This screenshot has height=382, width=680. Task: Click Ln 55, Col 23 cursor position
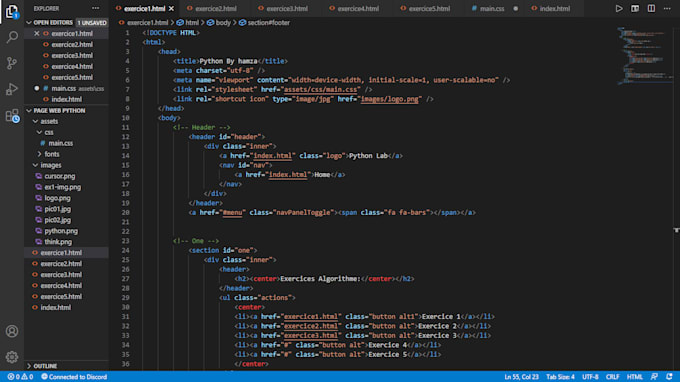(x=521, y=377)
